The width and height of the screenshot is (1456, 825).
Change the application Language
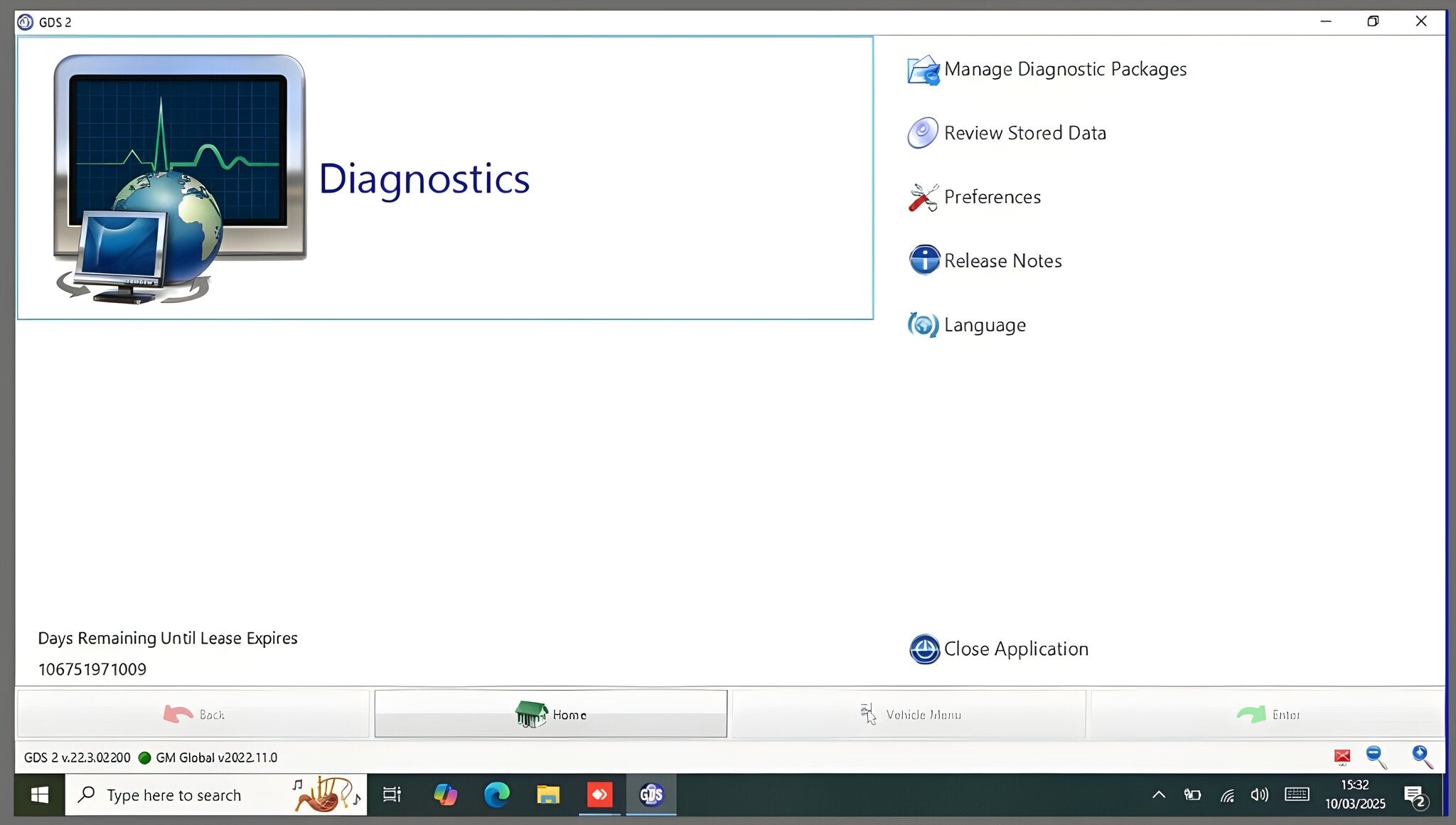tap(985, 325)
